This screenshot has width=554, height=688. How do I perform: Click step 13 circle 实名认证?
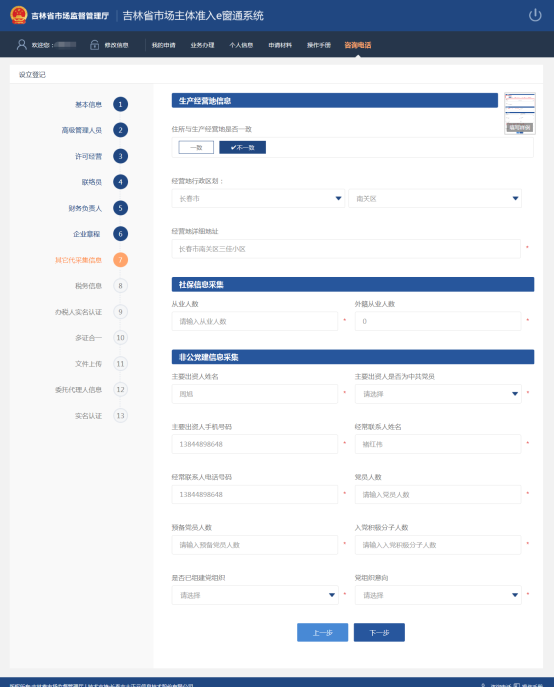pos(121,416)
